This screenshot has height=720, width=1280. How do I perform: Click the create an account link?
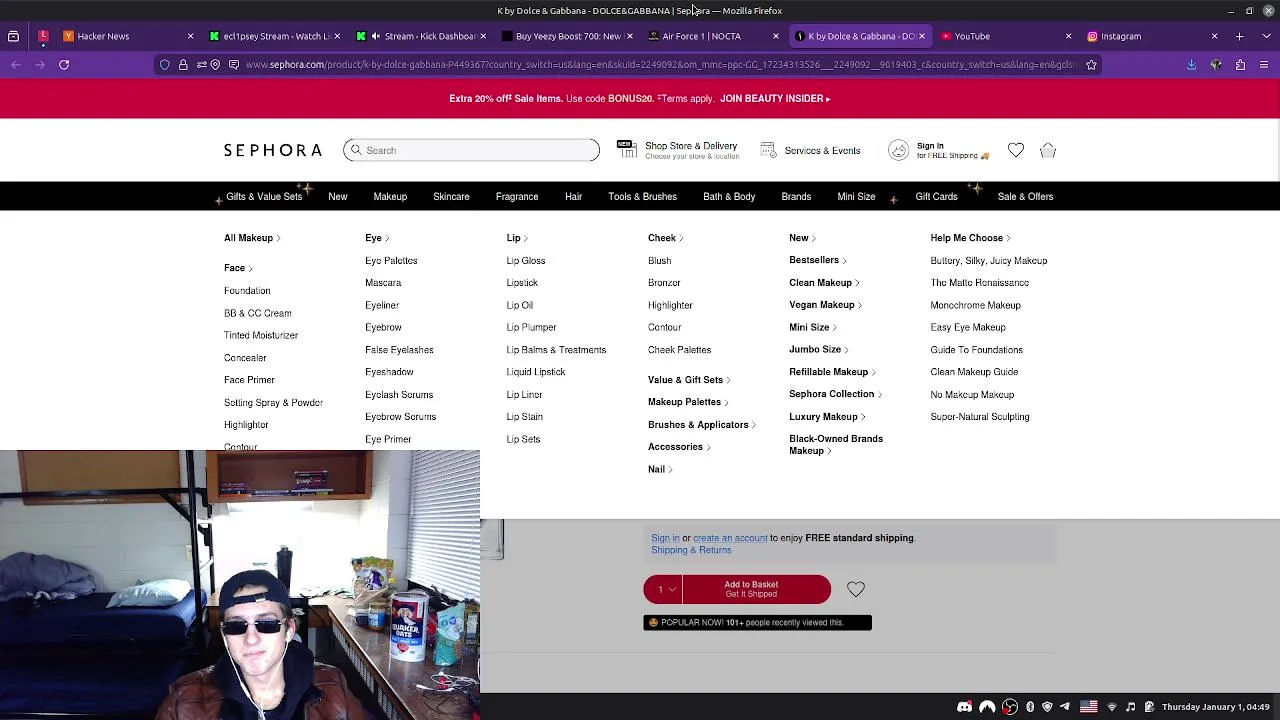coord(730,538)
